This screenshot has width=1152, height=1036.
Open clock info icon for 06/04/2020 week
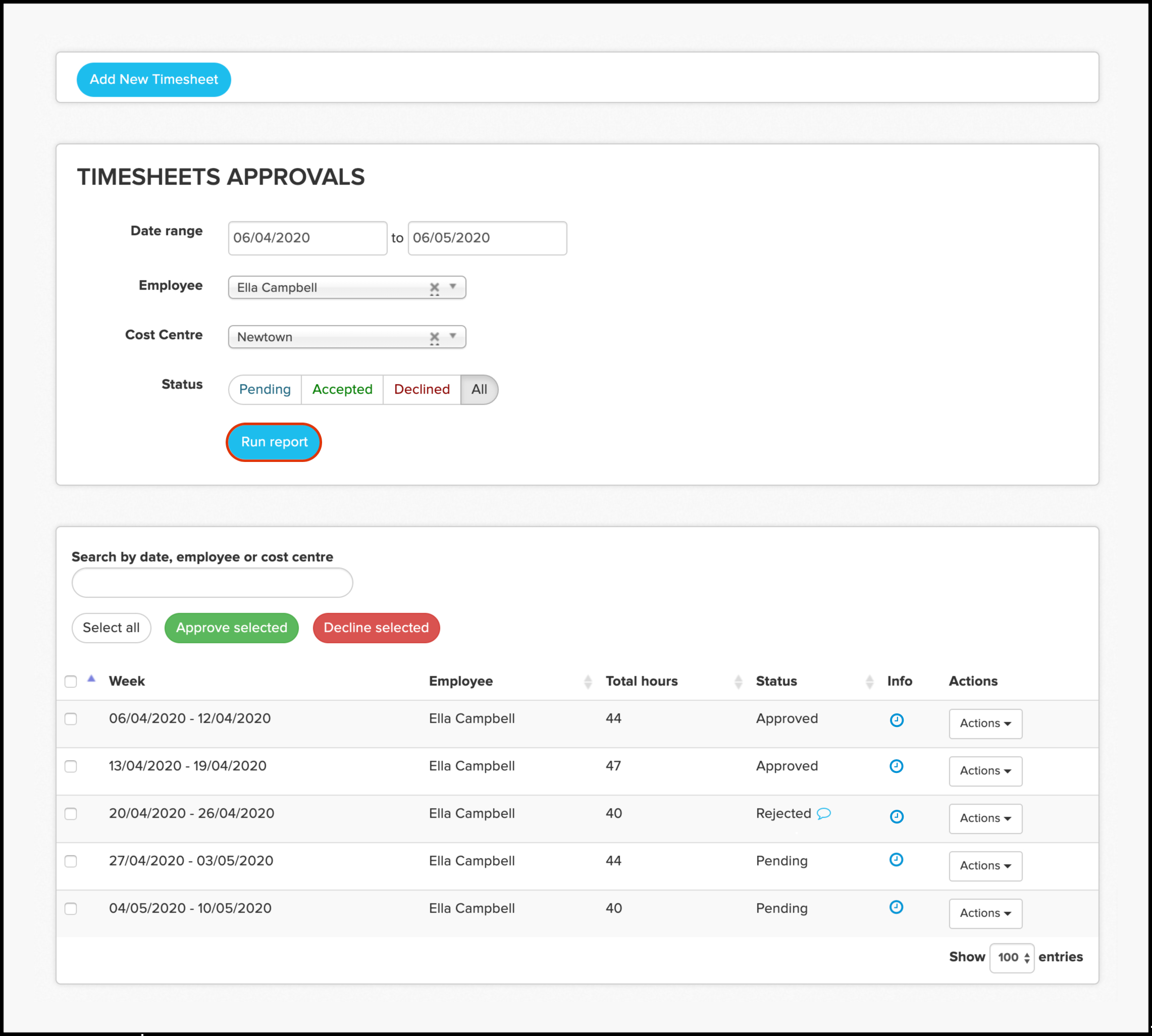click(x=897, y=720)
